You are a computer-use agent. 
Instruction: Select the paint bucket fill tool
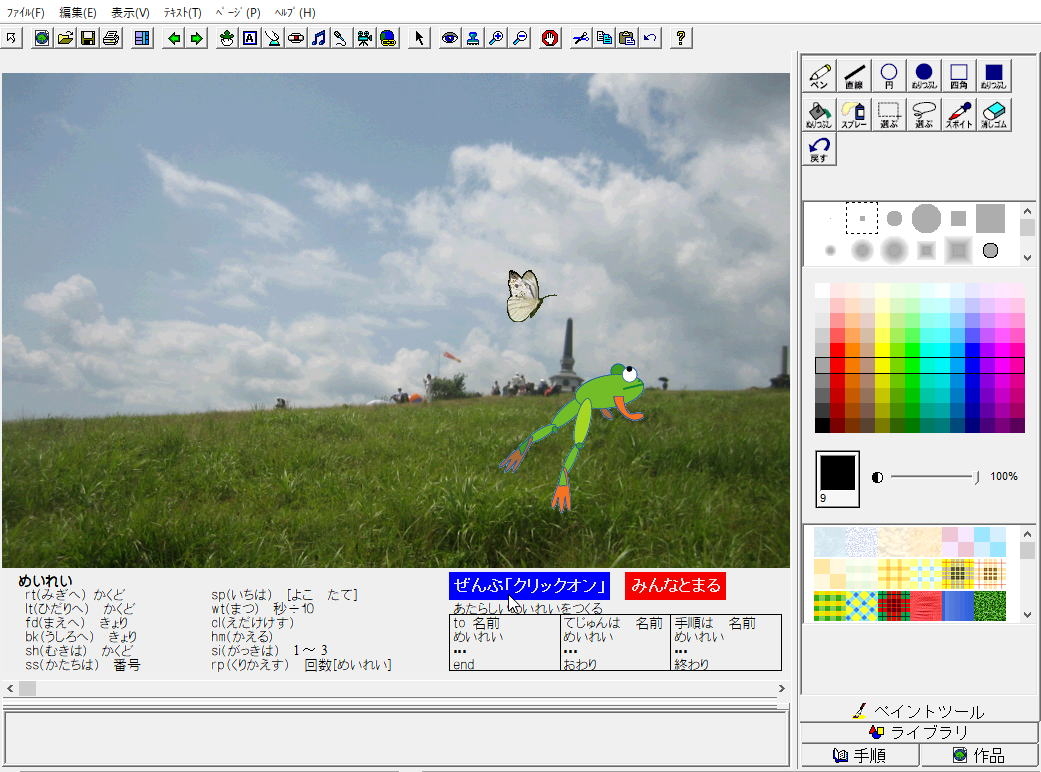(819, 114)
